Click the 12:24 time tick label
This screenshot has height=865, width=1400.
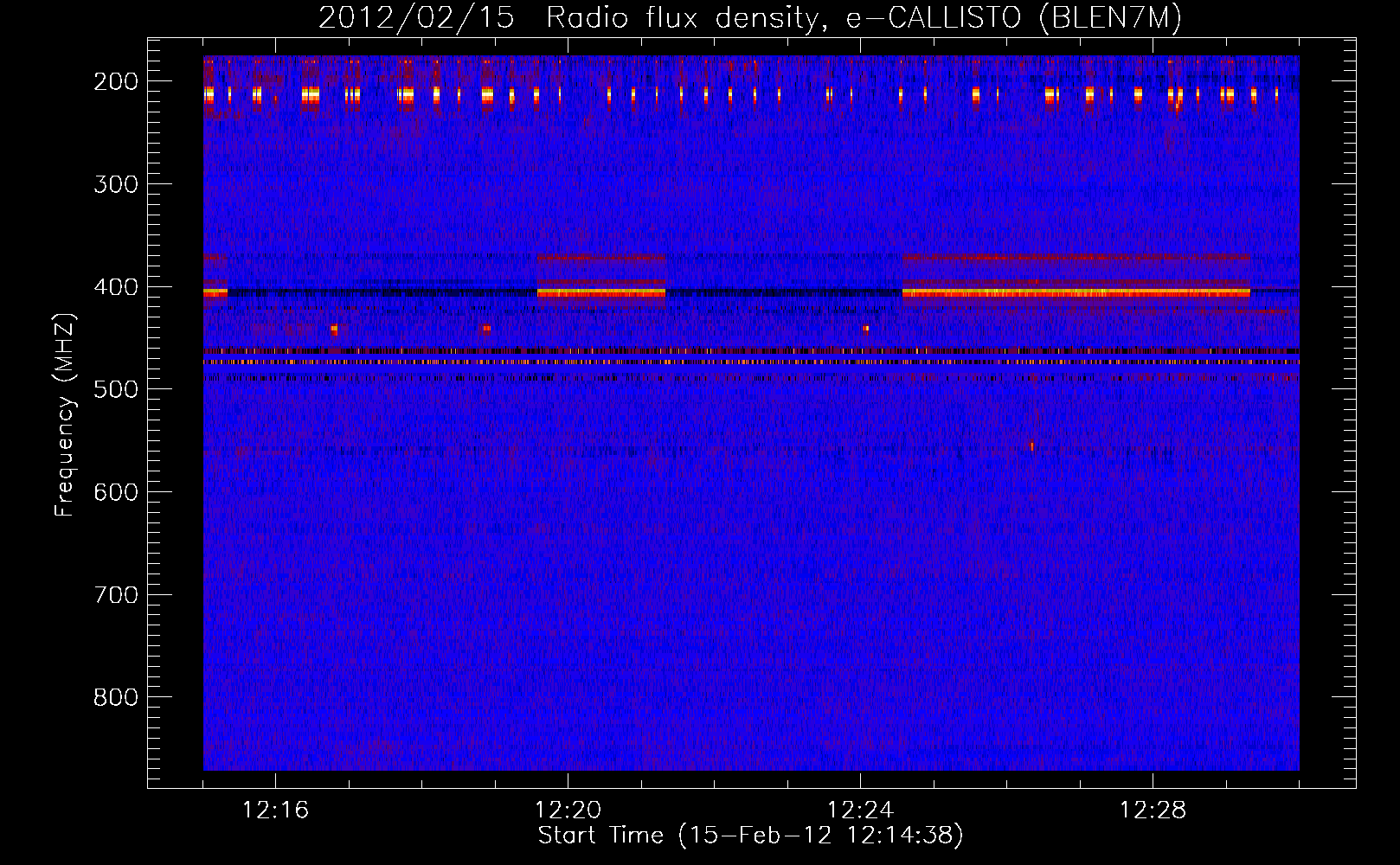tap(861, 811)
